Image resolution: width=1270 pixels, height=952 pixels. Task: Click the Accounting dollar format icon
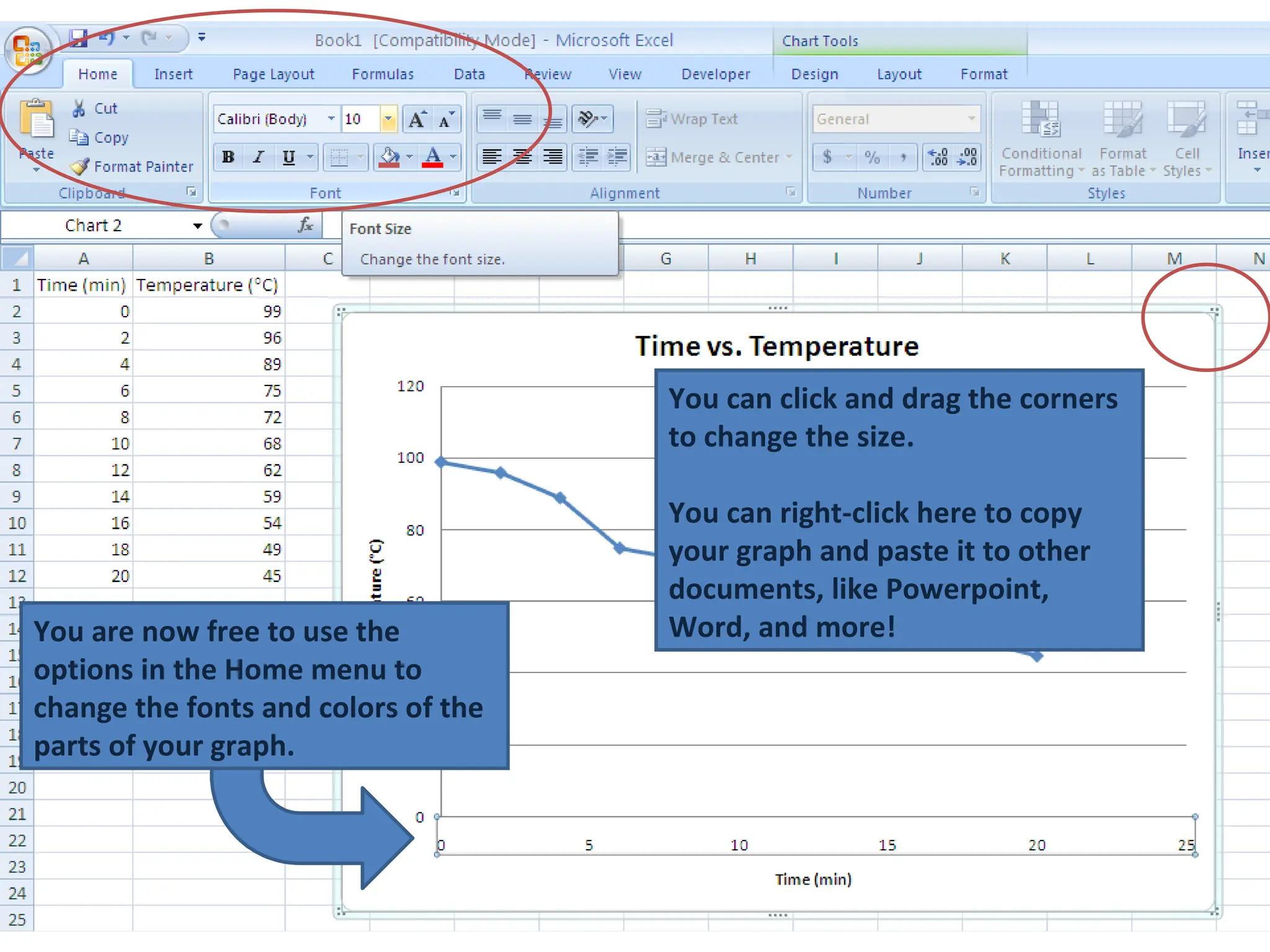click(x=827, y=157)
